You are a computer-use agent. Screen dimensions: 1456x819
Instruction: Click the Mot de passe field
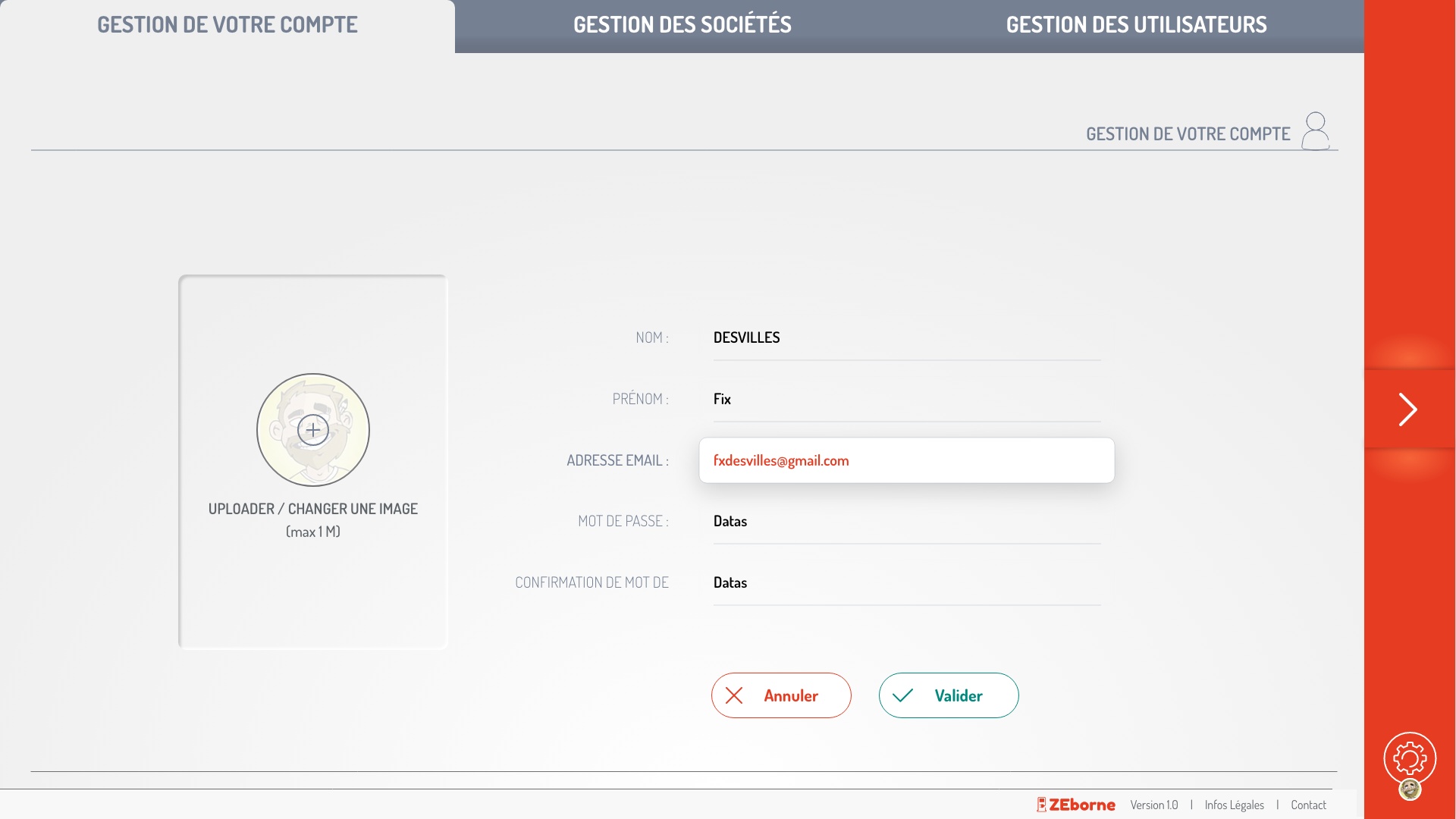coord(906,522)
